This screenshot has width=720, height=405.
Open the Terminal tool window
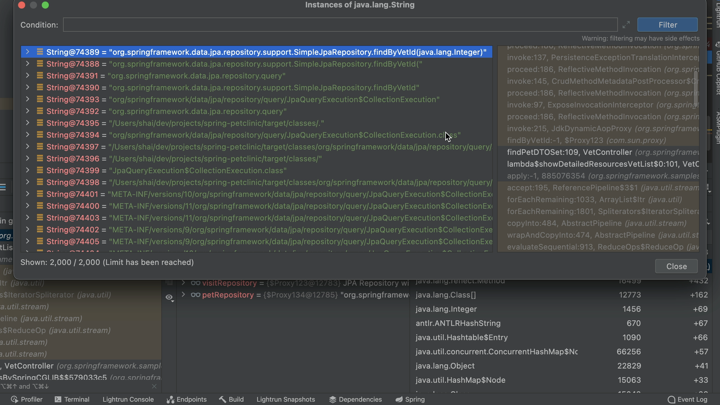[x=71, y=399]
